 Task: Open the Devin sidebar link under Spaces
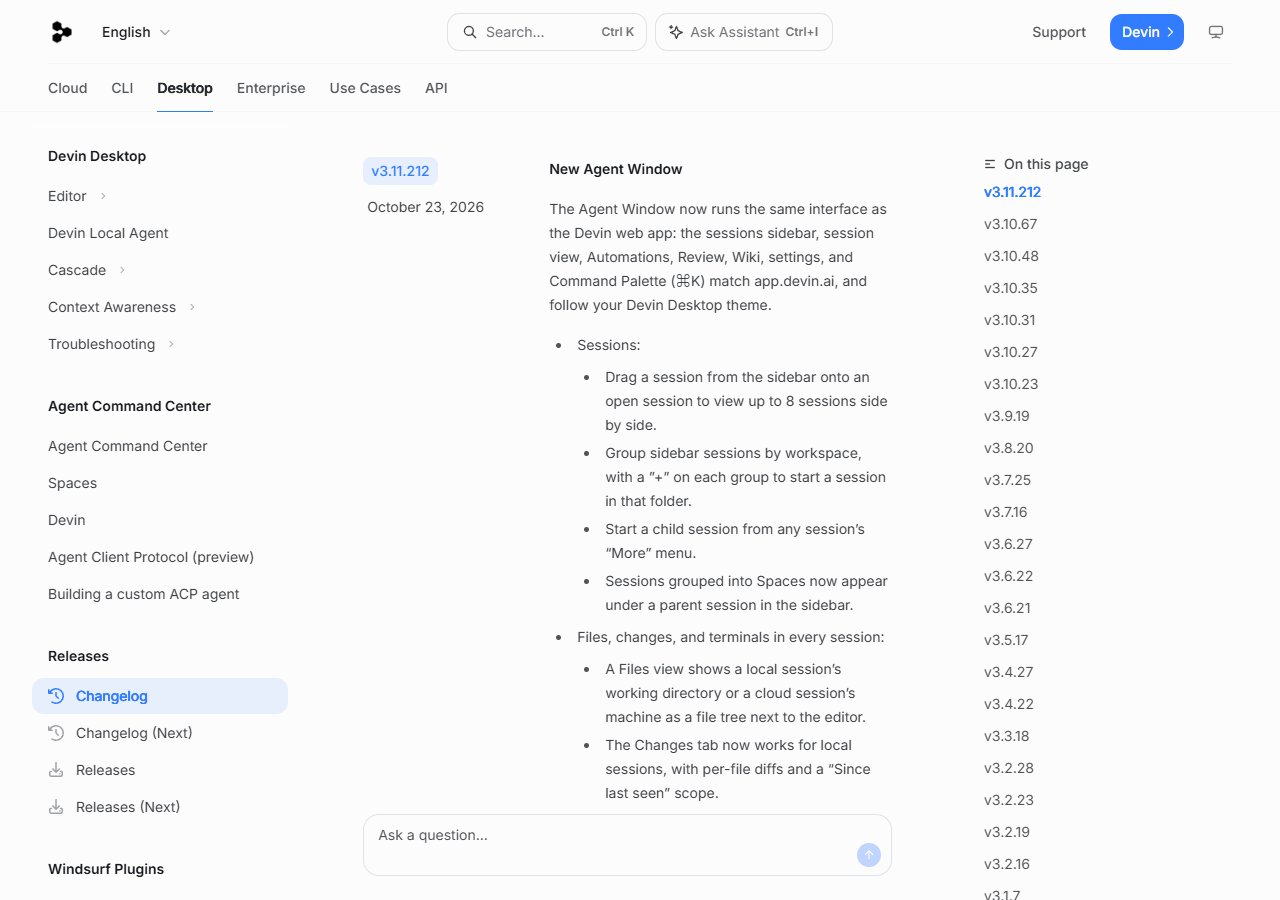(x=67, y=520)
